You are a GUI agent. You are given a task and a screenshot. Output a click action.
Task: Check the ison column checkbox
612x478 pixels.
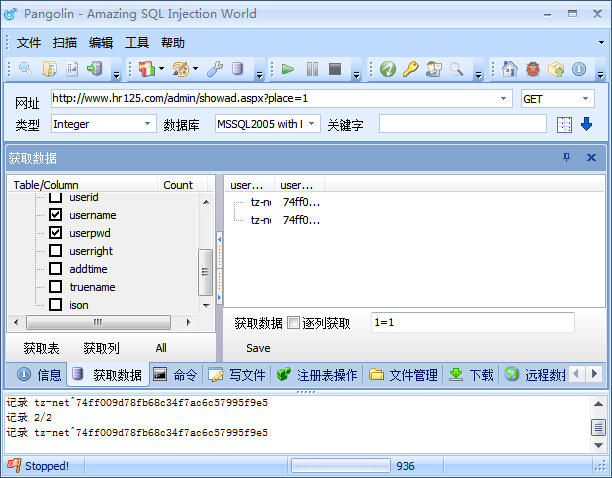click(55, 304)
